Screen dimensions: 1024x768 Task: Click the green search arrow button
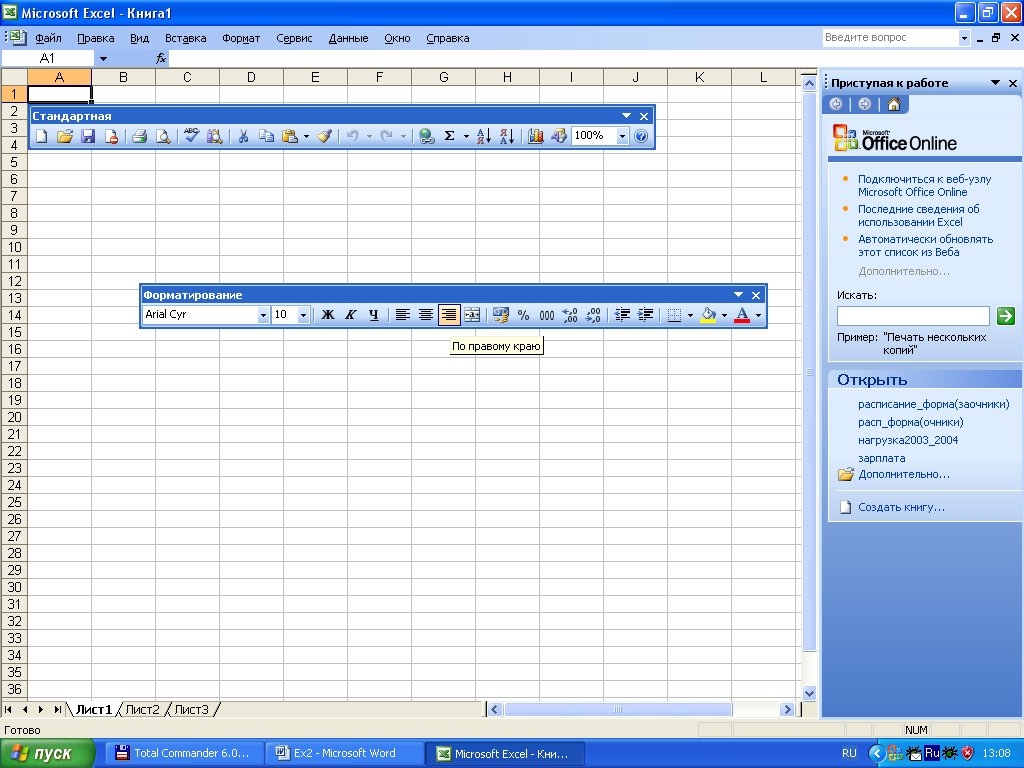(x=1006, y=316)
